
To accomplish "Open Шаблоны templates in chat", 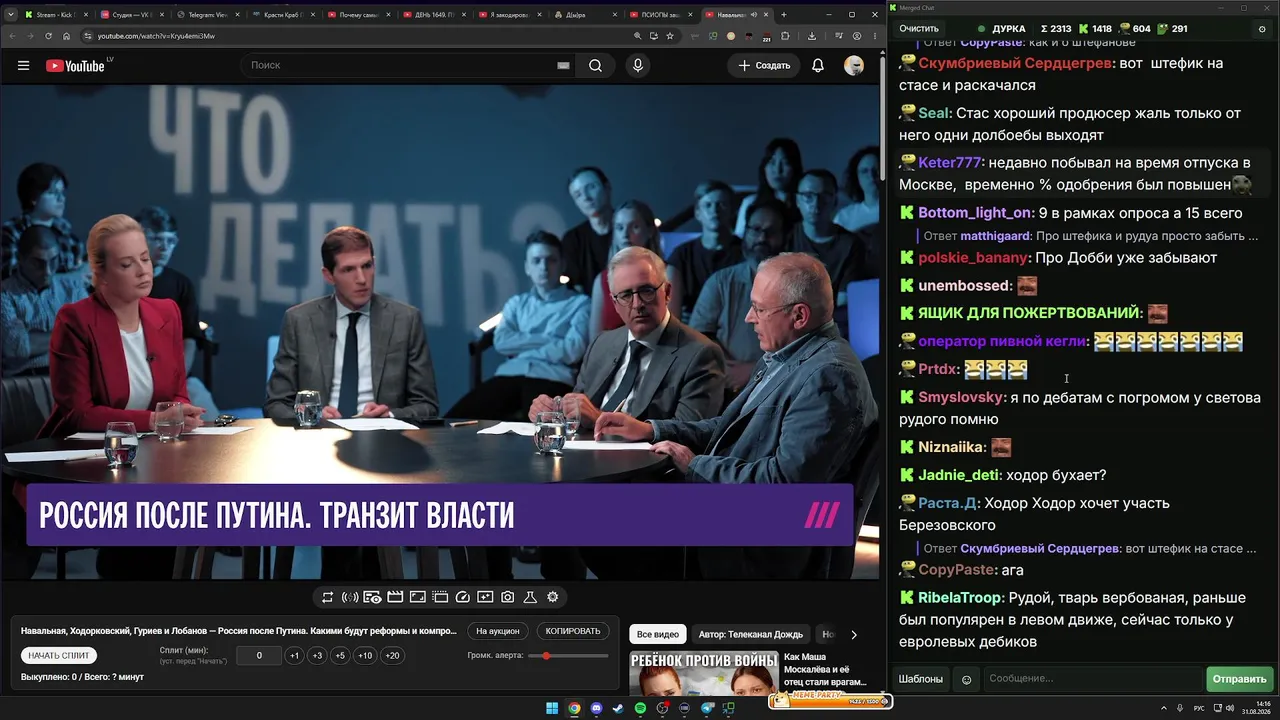I will (921, 679).
